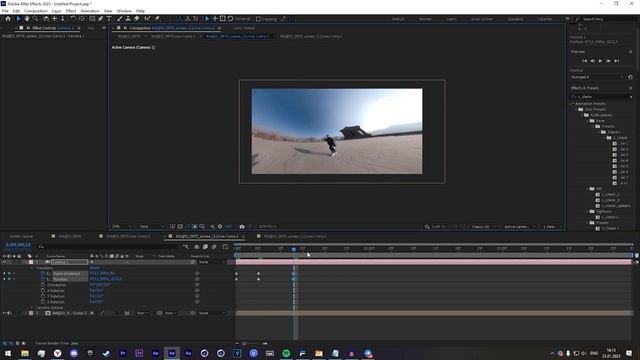The width and height of the screenshot is (640, 360).
Task: Hide layer 2 with its eye icon
Action: [4, 313]
